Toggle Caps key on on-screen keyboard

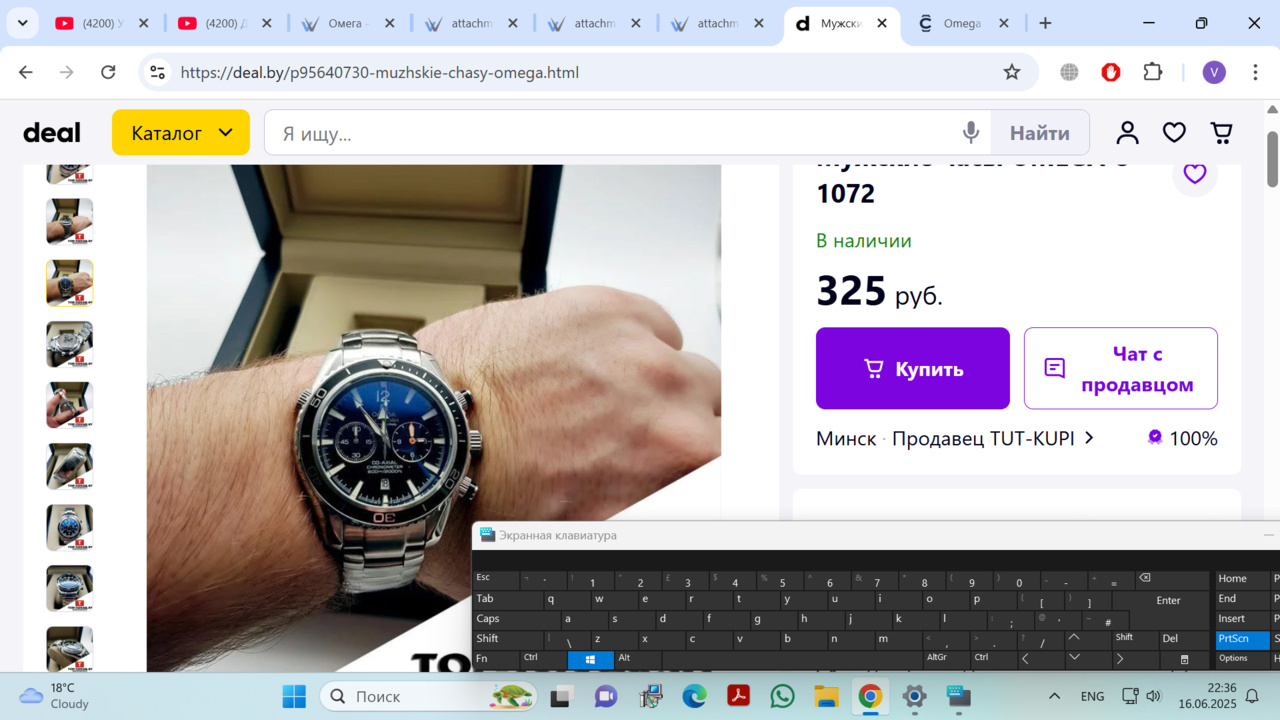pyautogui.click(x=488, y=619)
